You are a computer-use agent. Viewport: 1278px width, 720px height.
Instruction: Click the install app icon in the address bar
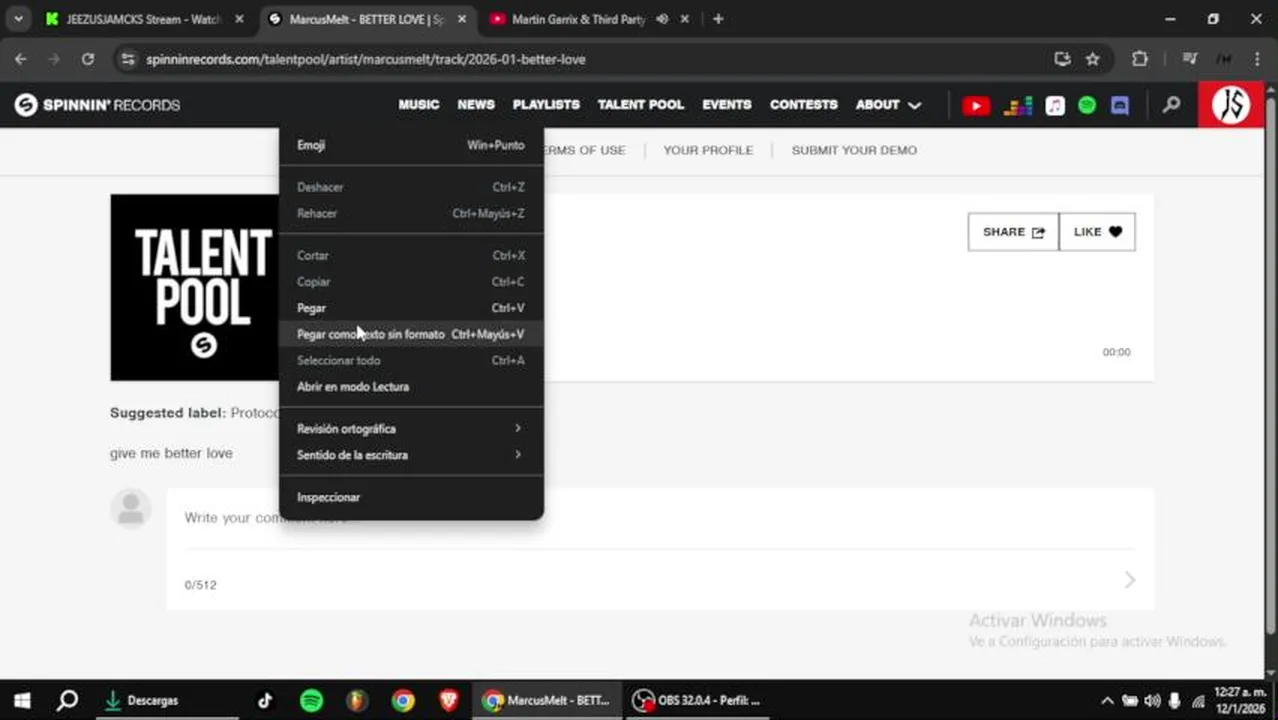coord(1062,59)
